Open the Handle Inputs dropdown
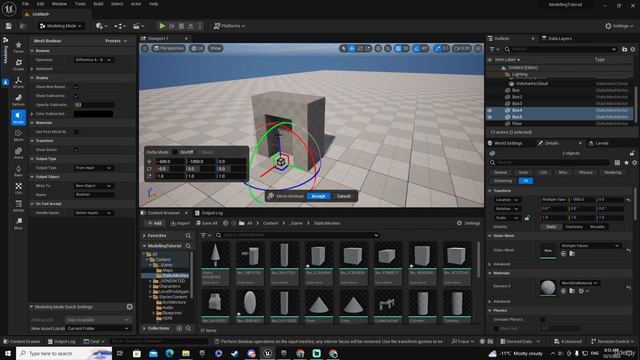Screen dimensions: 640x360 click(x=93, y=213)
